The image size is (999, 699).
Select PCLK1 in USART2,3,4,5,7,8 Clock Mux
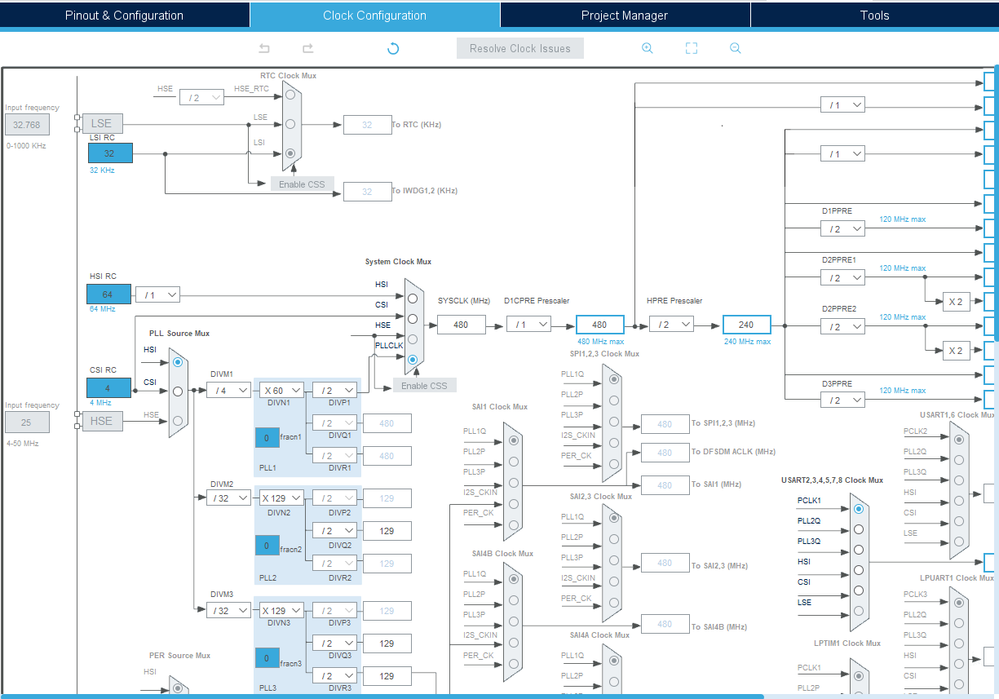(x=858, y=509)
